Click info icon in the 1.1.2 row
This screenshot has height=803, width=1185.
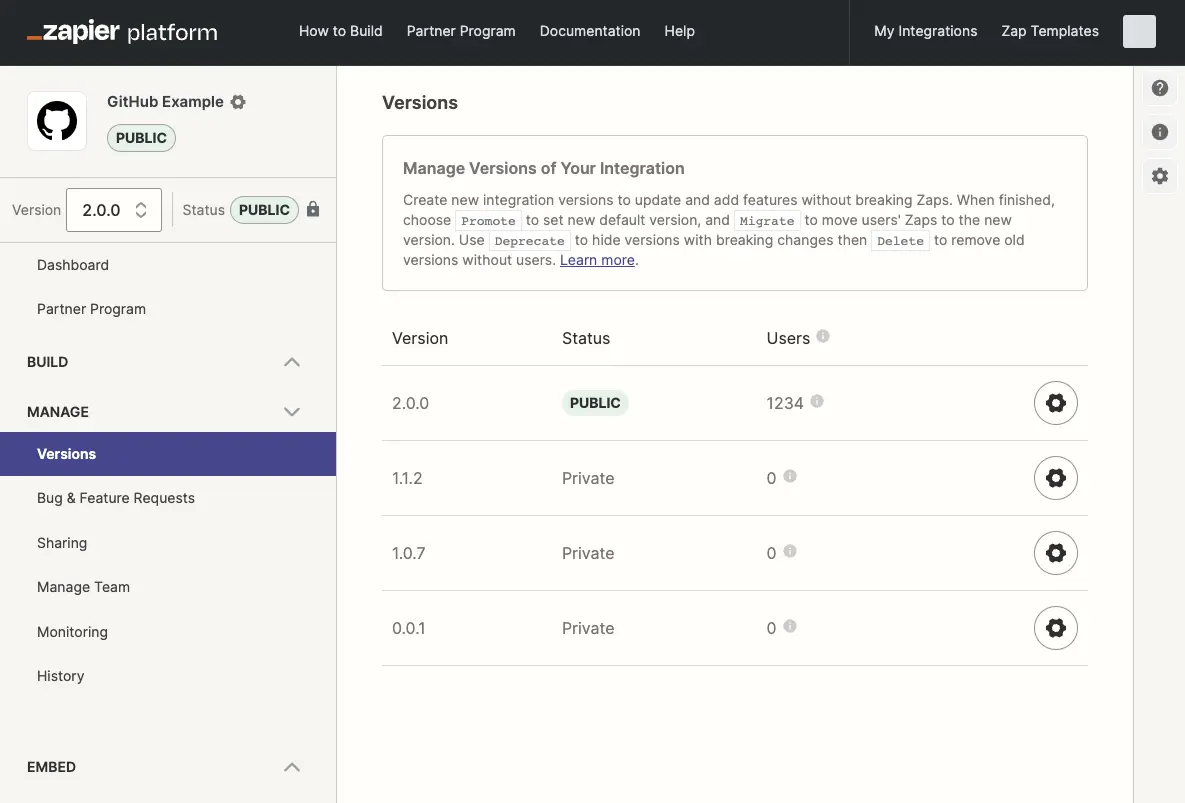(x=790, y=476)
